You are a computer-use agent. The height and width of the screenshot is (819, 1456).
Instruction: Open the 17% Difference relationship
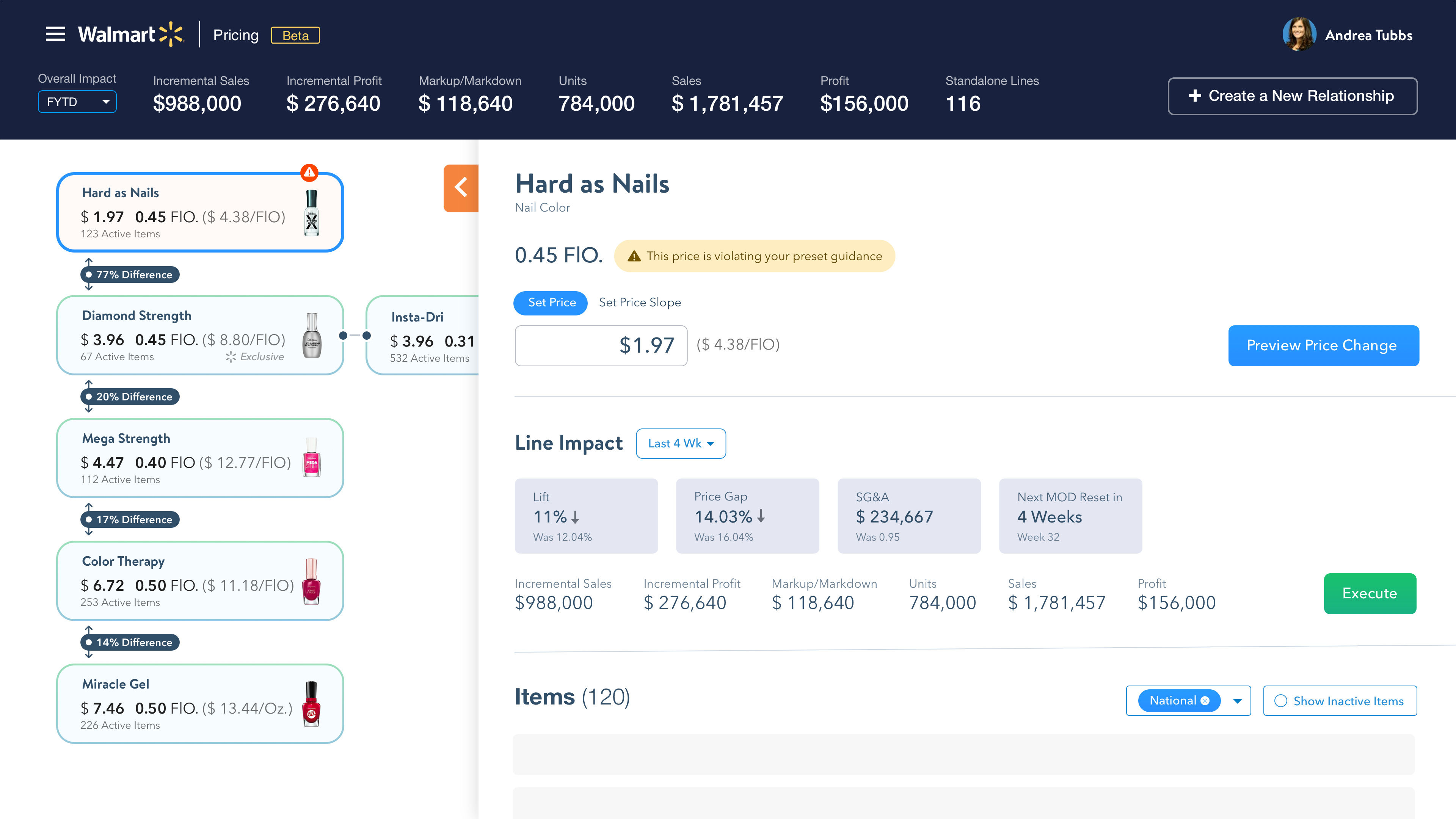(130, 519)
